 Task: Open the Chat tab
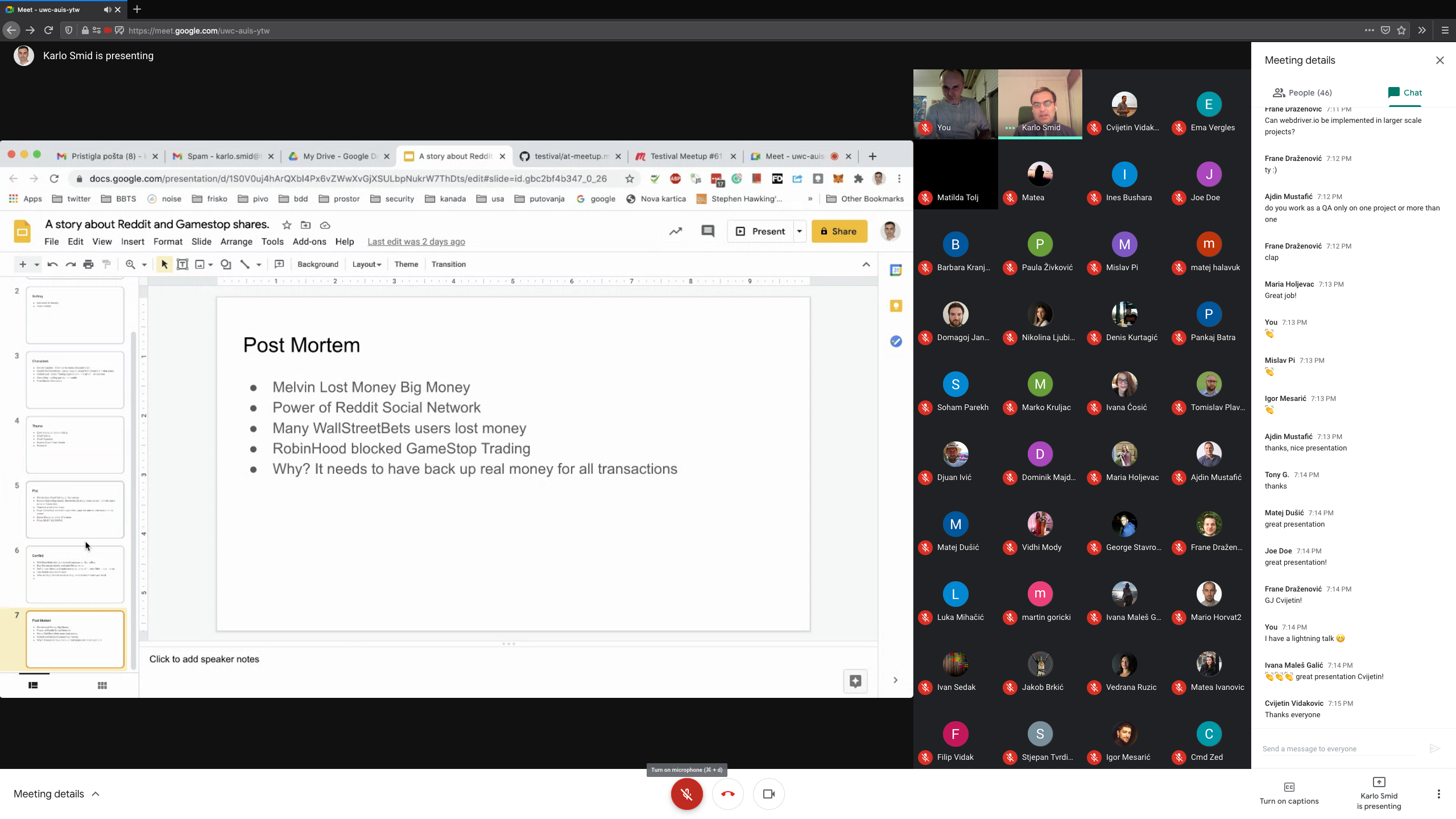(x=1405, y=93)
